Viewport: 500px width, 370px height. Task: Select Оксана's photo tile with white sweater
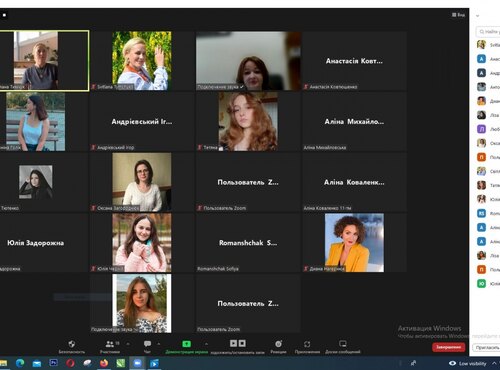coord(142,182)
